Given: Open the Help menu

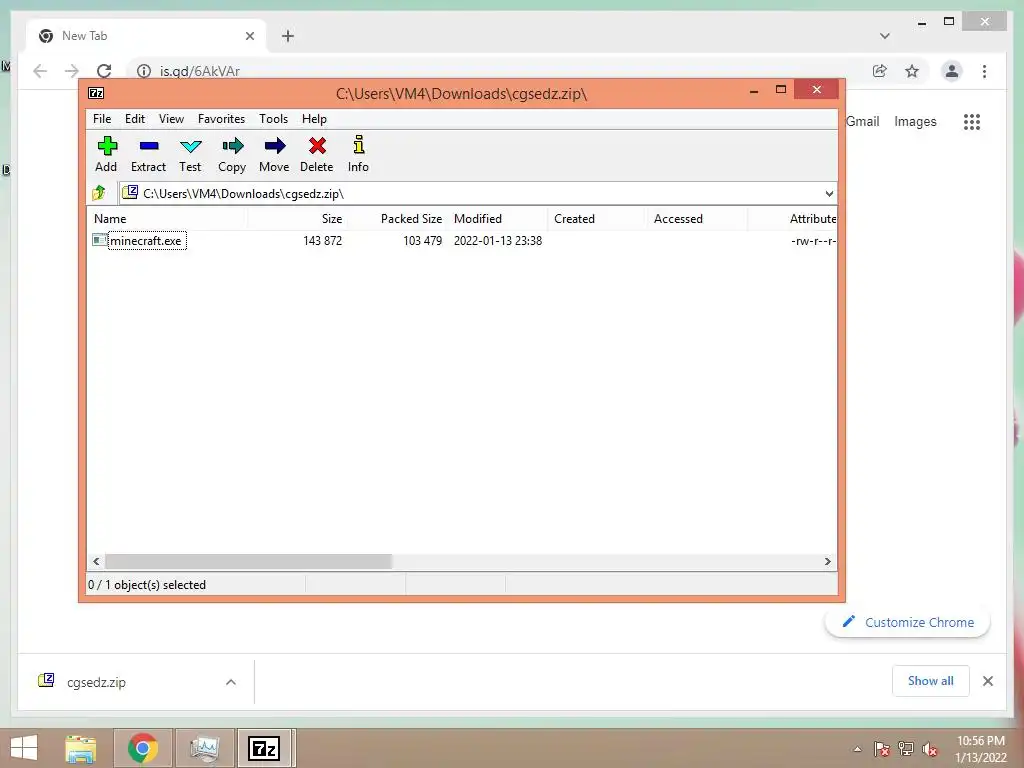Looking at the screenshot, I should [314, 119].
